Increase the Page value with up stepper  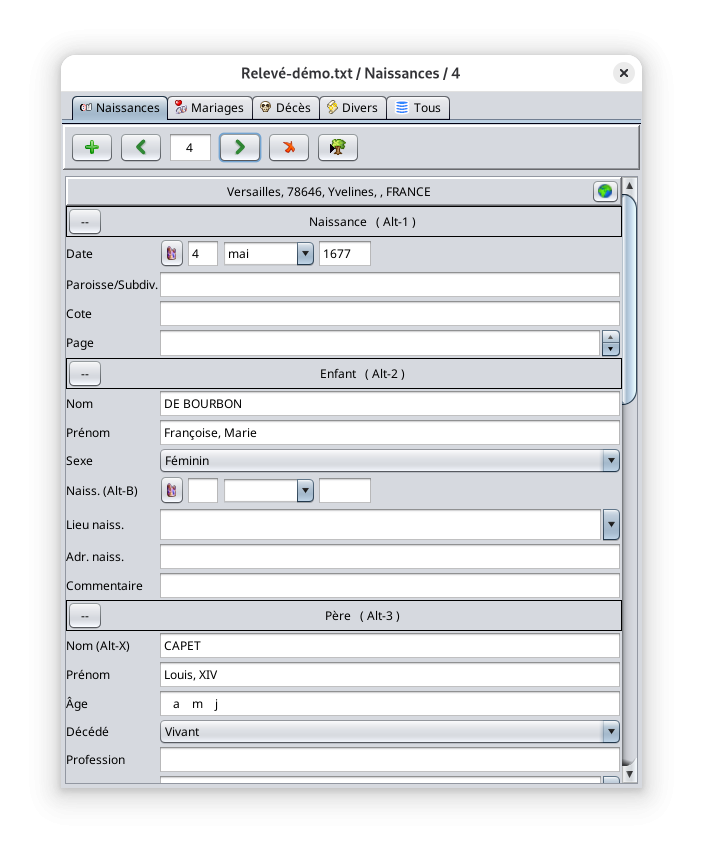[x=611, y=337]
